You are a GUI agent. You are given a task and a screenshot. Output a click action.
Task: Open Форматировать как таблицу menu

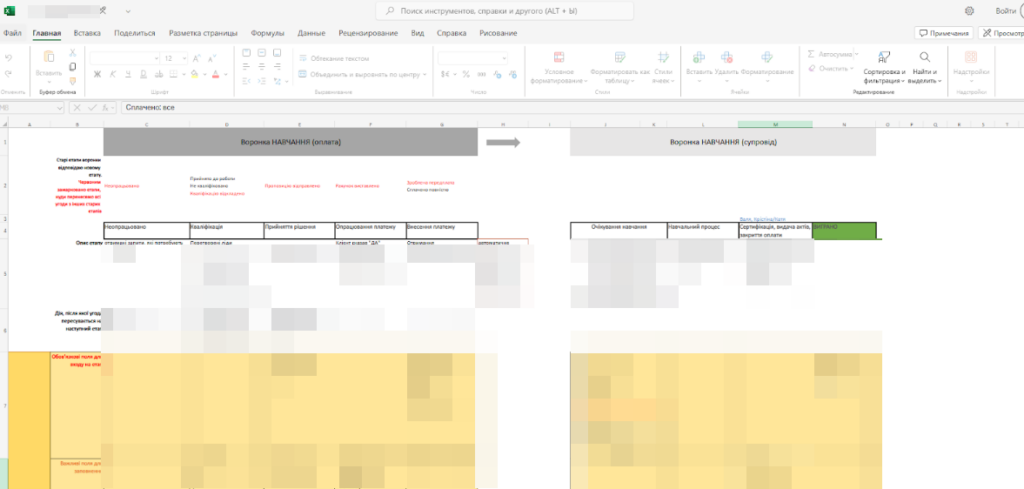click(x=620, y=68)
